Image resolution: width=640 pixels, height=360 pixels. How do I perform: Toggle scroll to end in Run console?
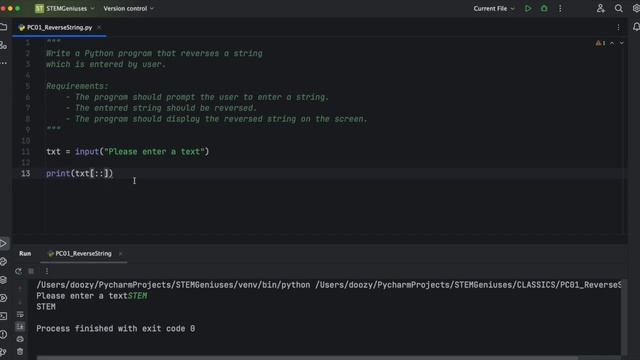(x=20, y=327)
